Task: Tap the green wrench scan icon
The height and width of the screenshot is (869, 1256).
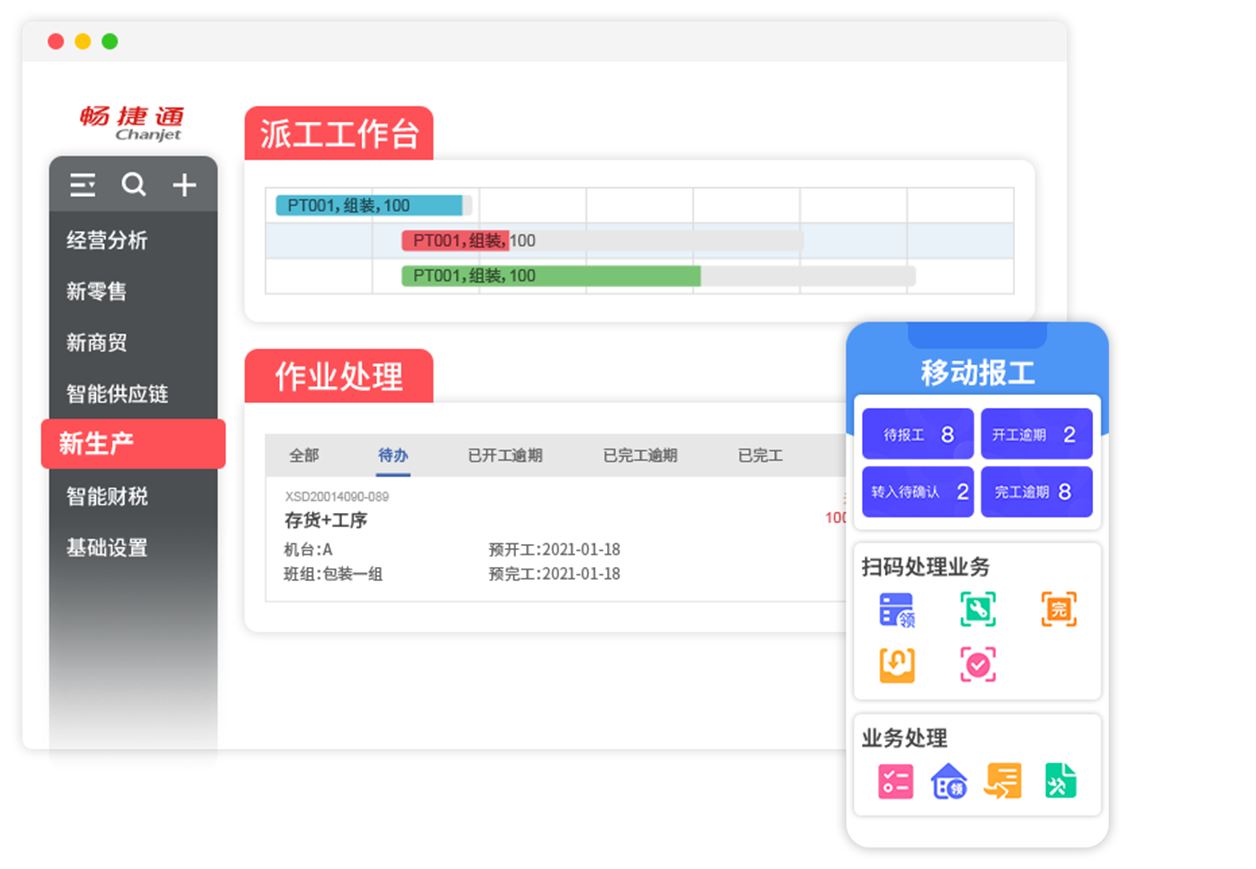Action: click(977, 609)
